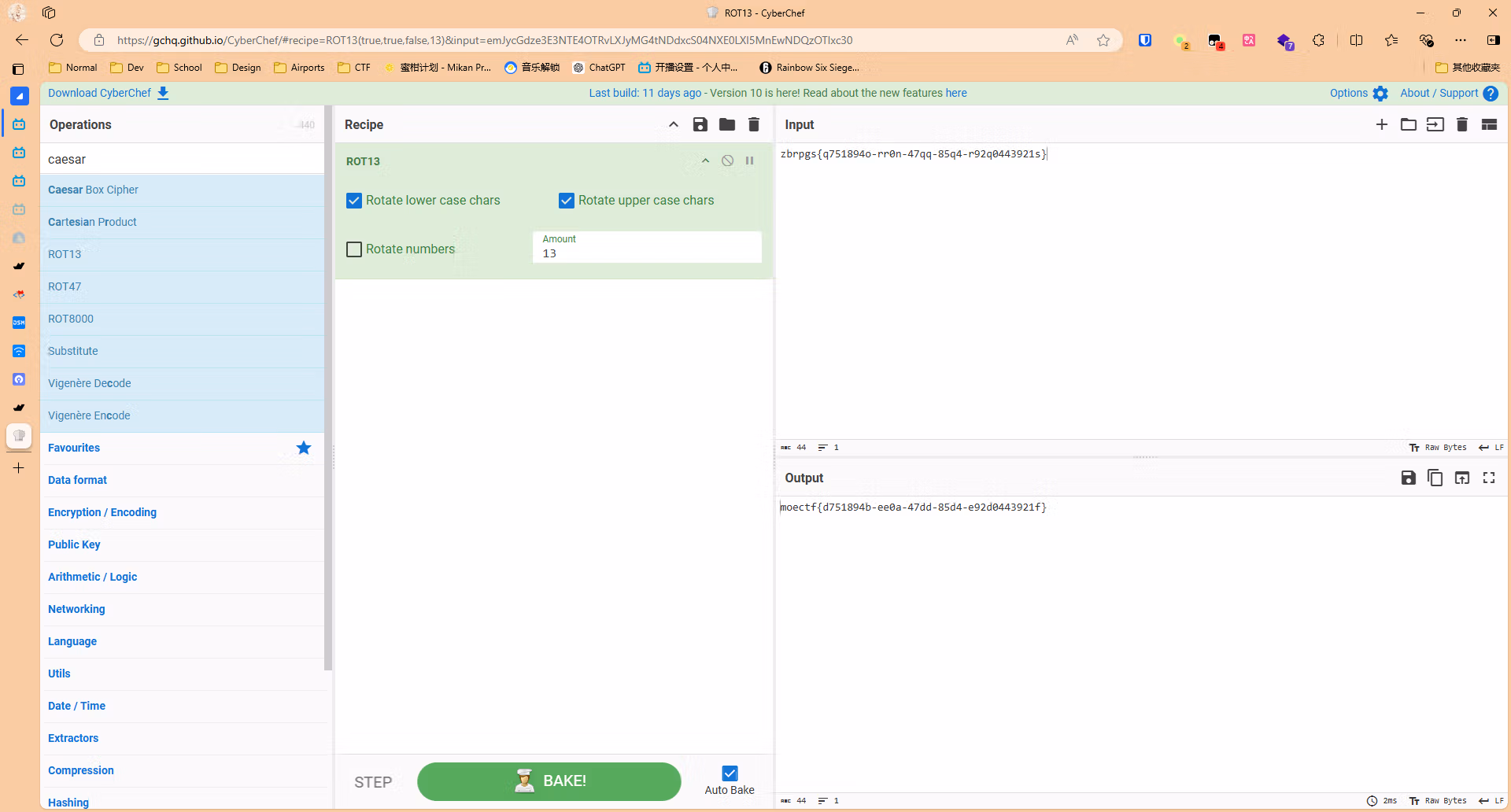Maximise the output pane
This screenshot has height=812, width=1511.
1488,478
